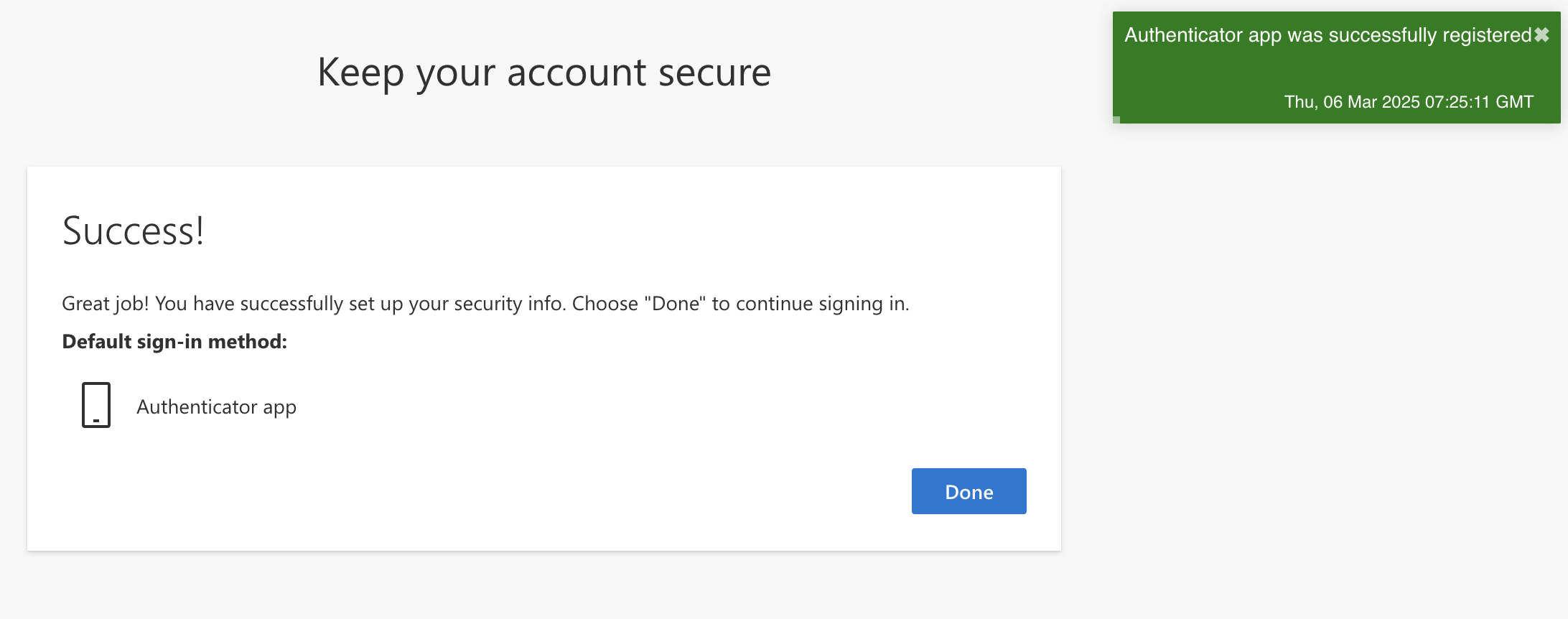The width and height of the screenshot is (1568, 619).
Task: Select the Authenticator app label
Action: tap(216, 407)
